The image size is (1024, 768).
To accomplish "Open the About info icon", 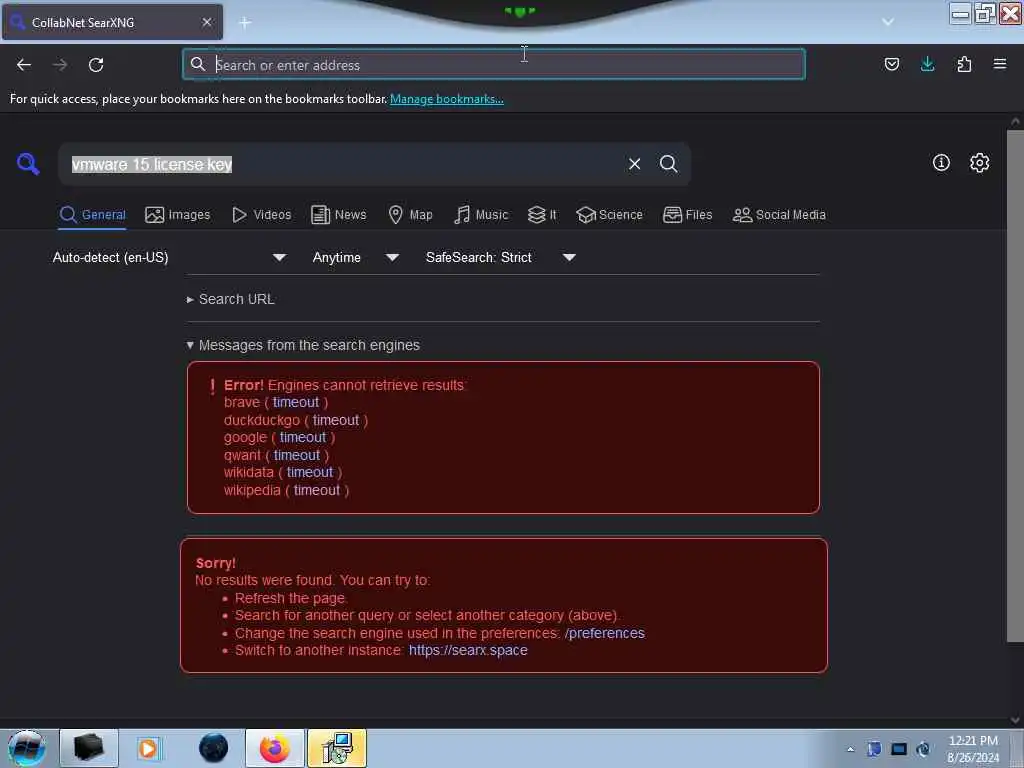I will (x=941, y=163).
